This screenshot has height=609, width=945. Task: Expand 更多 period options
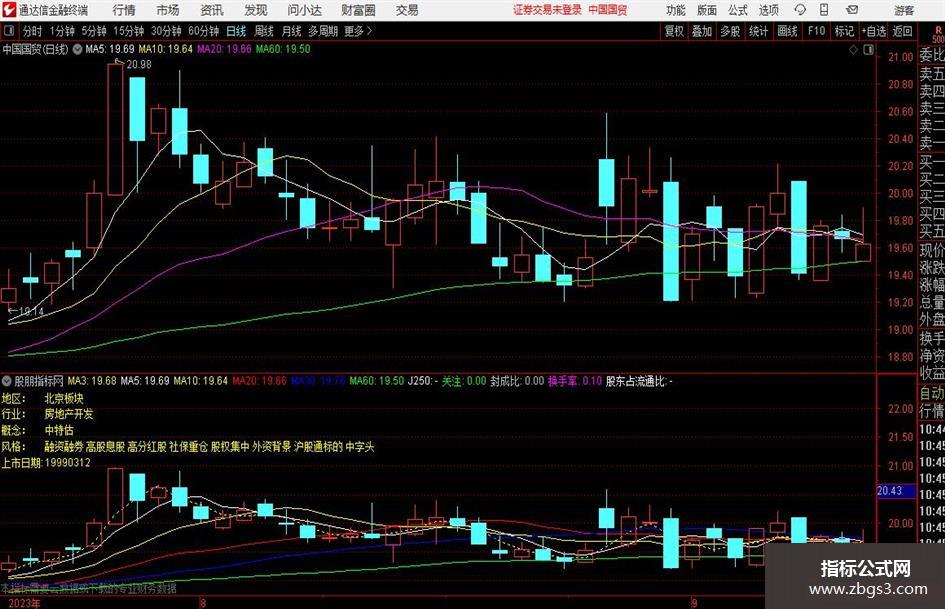[x=358, y=31]
